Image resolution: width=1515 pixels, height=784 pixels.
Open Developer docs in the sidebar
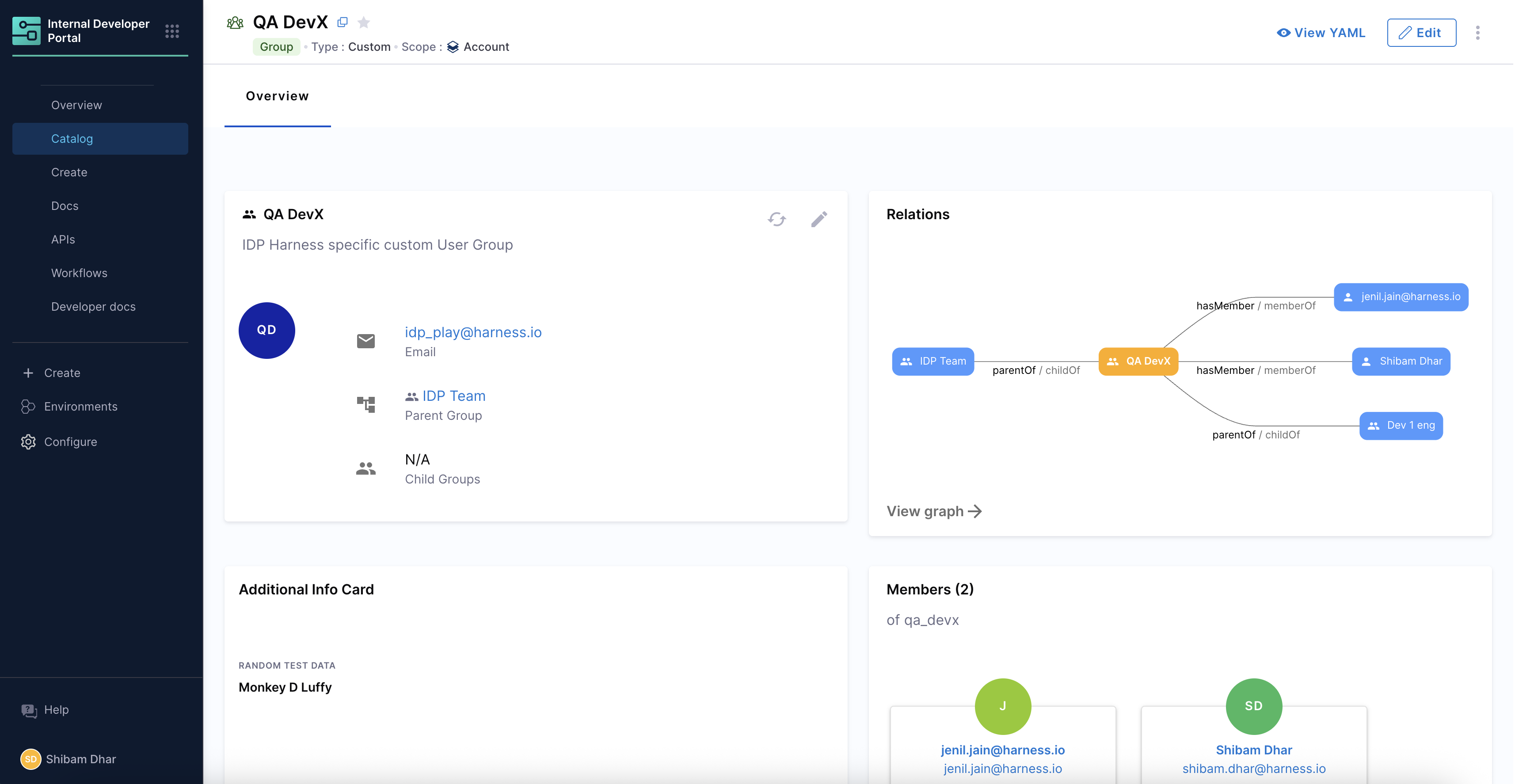(x=94, y=306)
